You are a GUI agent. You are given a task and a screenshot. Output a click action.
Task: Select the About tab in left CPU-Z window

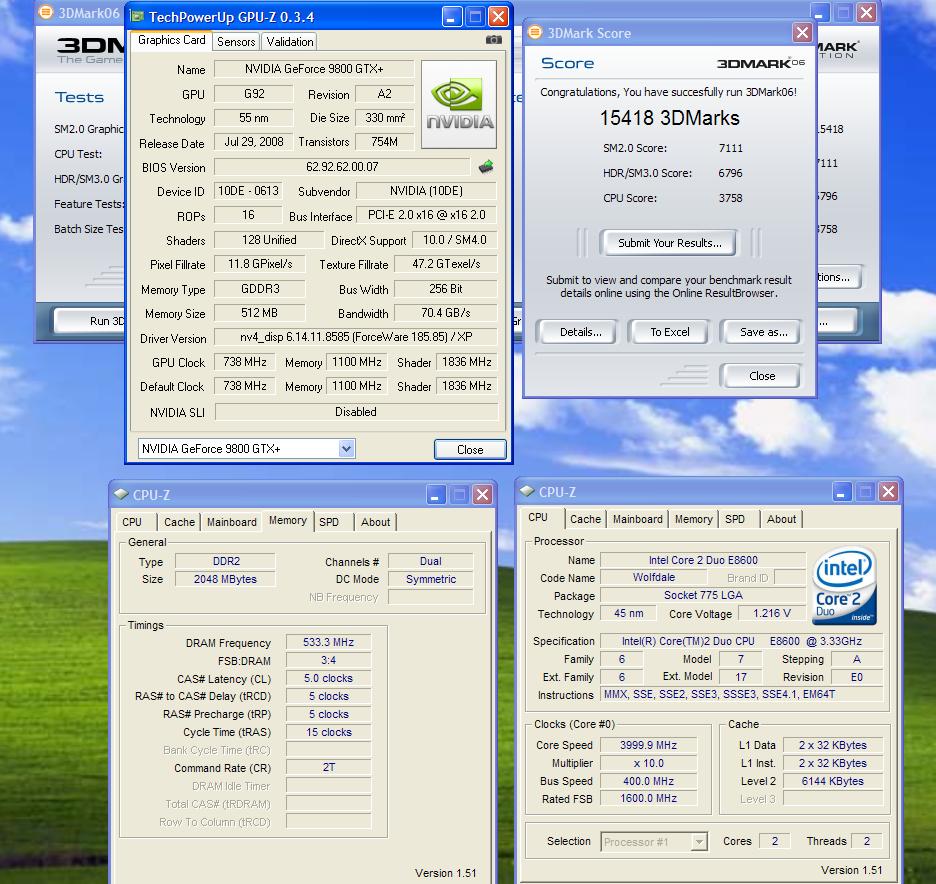[375, 522]
